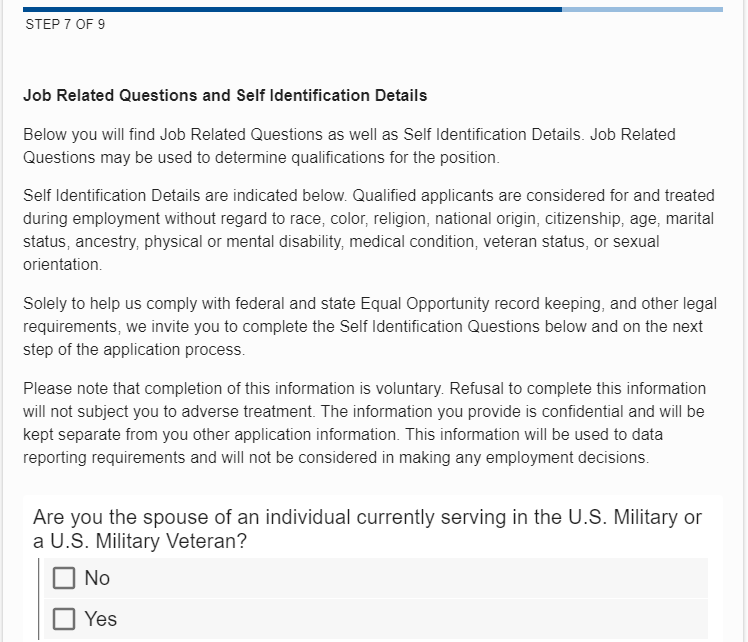Image resolution: width=748 pixels, height=642 pixels.
Task: Check the No checkbox
Action: pos(64,578)
